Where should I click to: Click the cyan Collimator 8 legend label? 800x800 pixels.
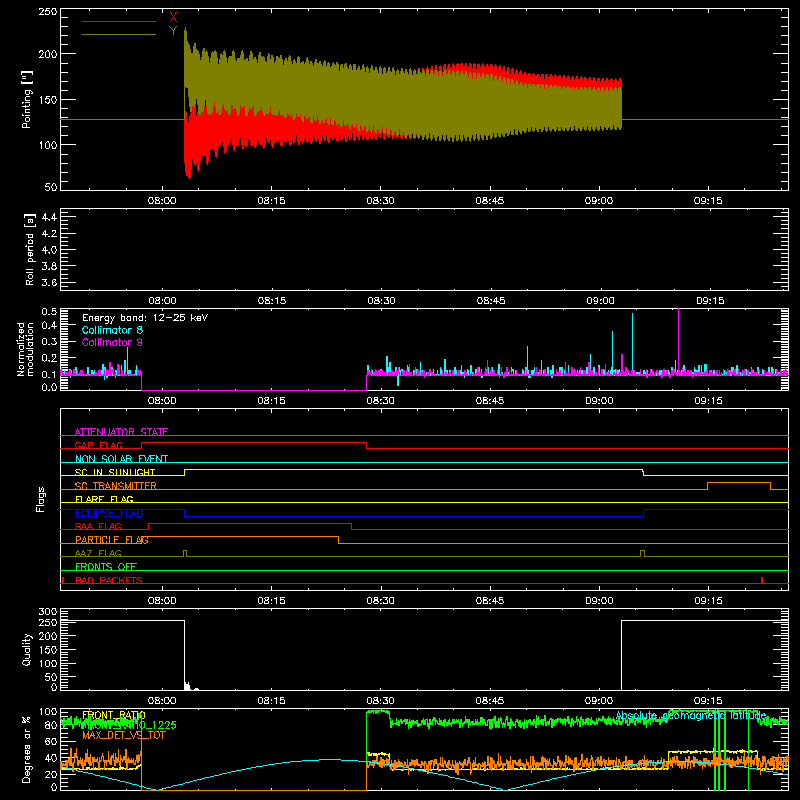tap(112, 330)
